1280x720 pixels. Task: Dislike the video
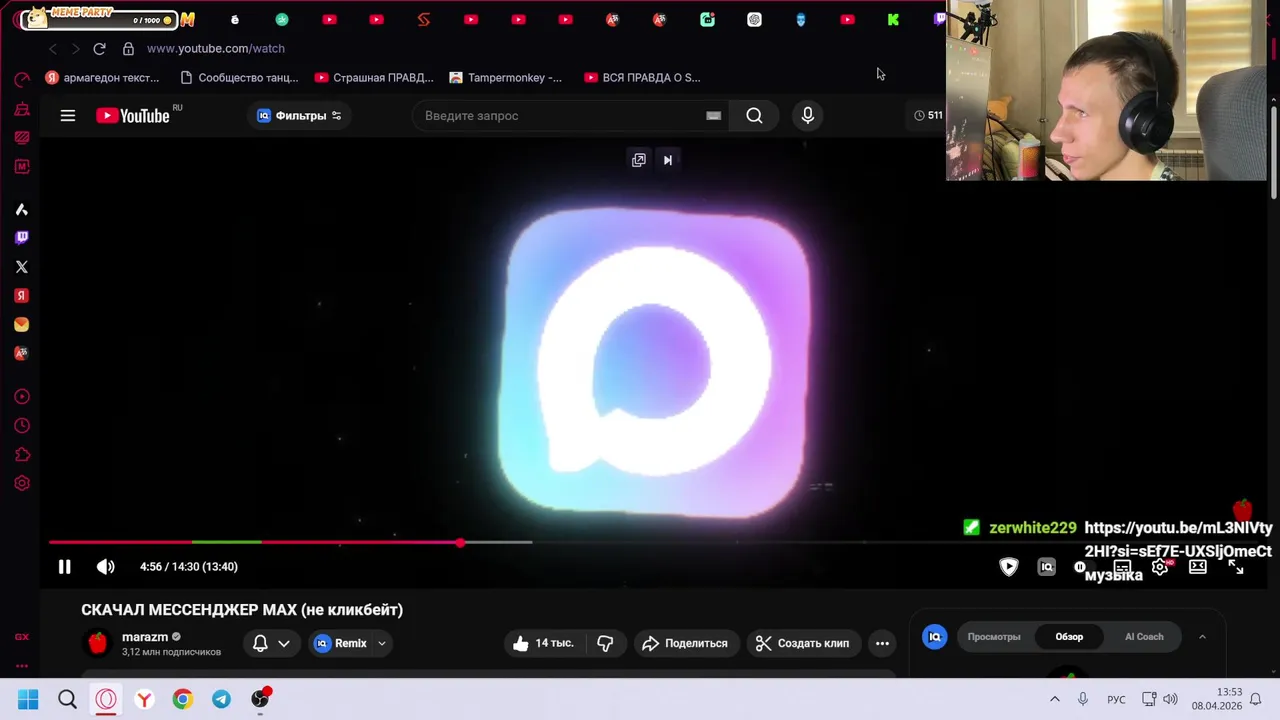tap(605, 644)
